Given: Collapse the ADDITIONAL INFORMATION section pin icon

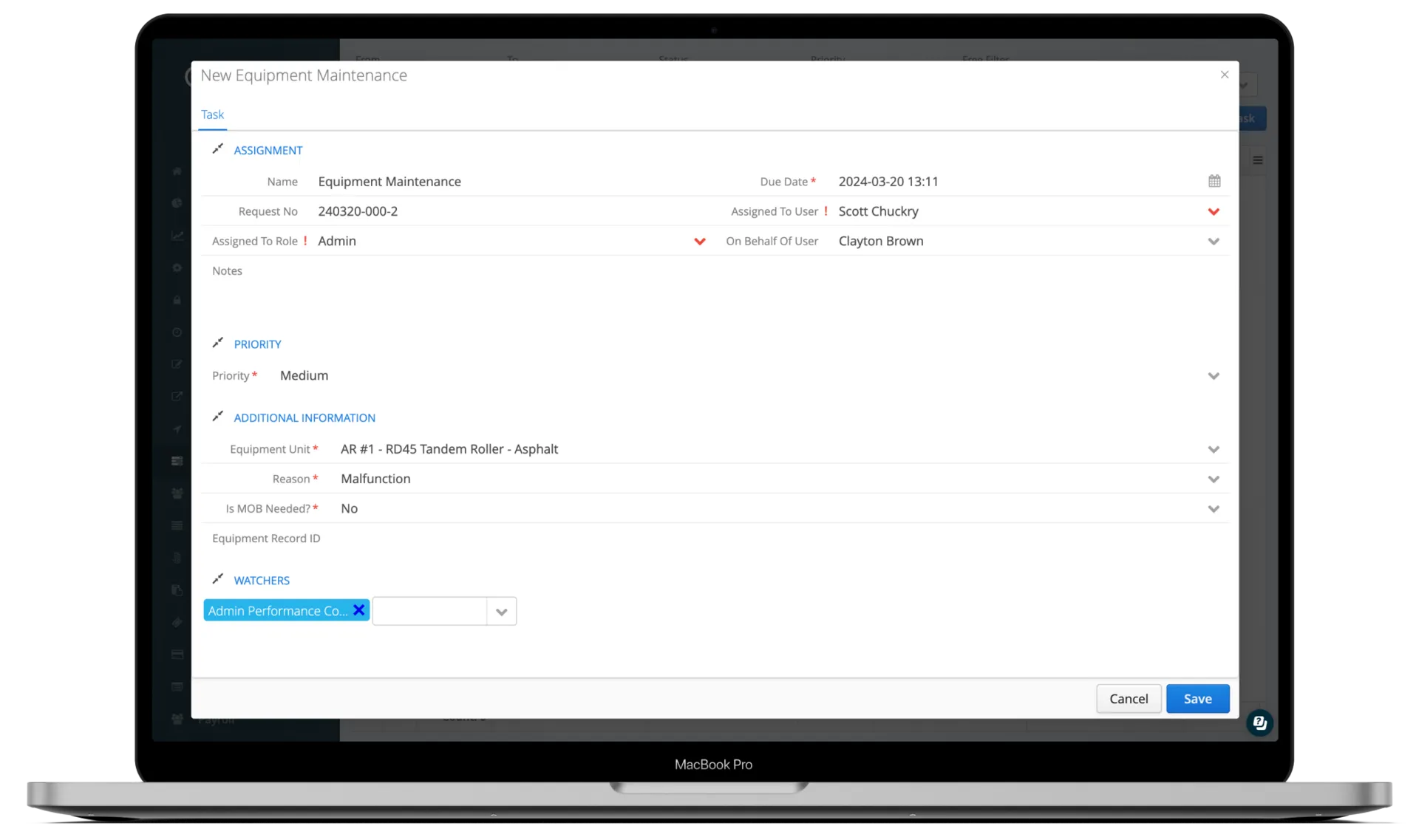Looking at the screenshot, I should pyautogui.click(x=217, y=417).
